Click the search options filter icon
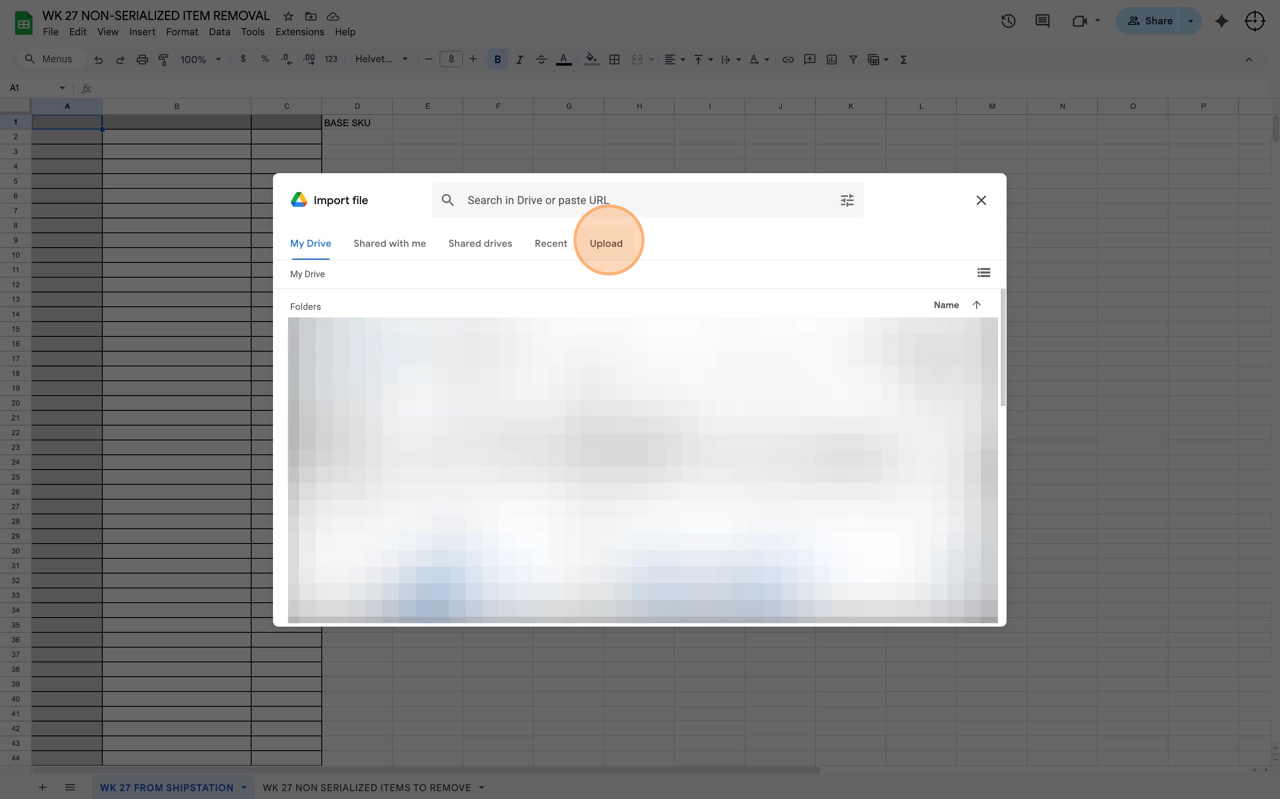The width and height of the screenshot is (1280, 799). point(847,200)
